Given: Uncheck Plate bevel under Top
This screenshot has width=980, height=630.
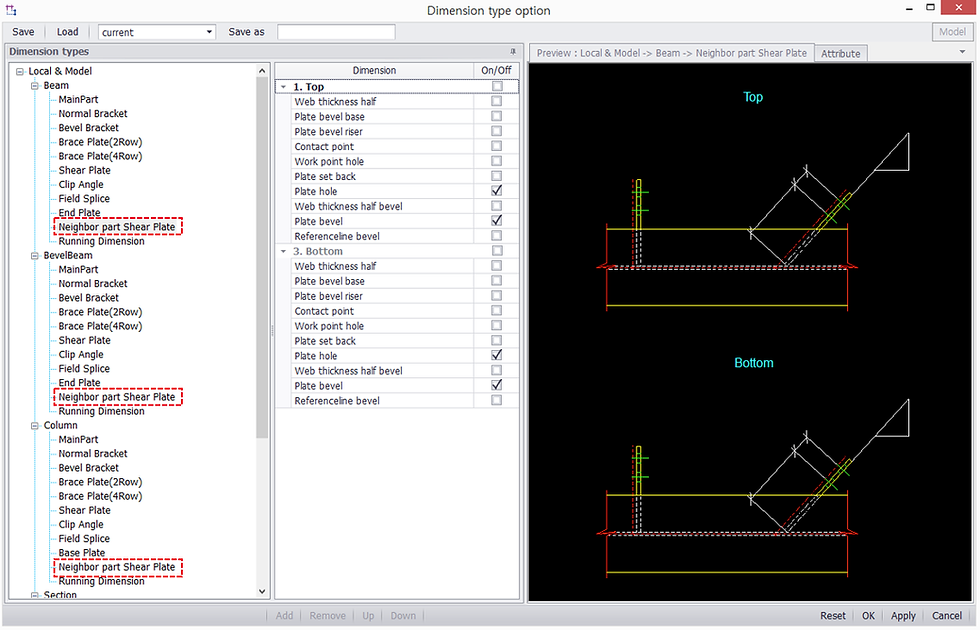Looking at the screenshot, I should pyautogui.click(x=496, y=221).
